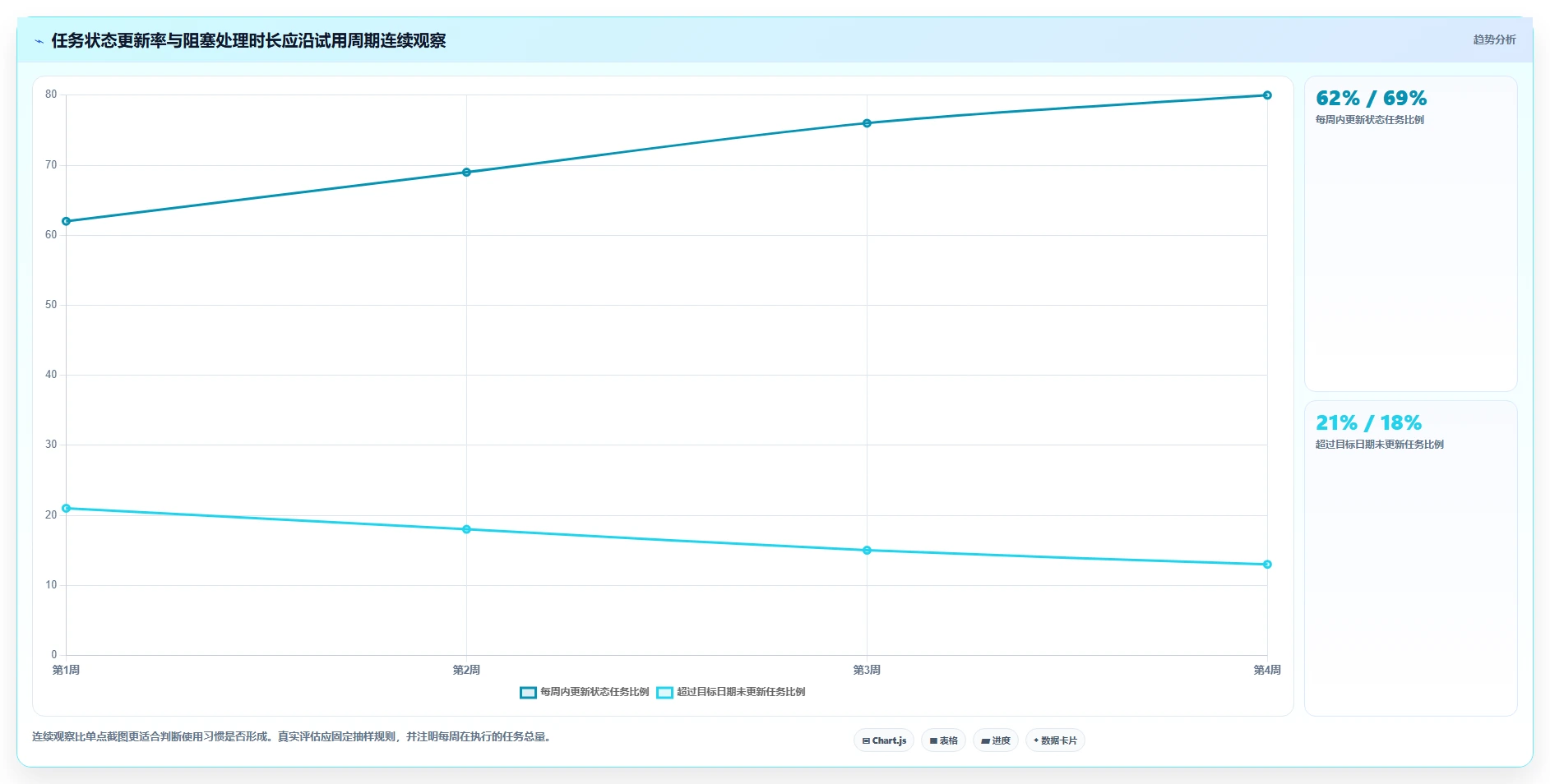Click the 第2周 point on the lower line
Screen dimensions: 1550x784
[x=466, y=529]
